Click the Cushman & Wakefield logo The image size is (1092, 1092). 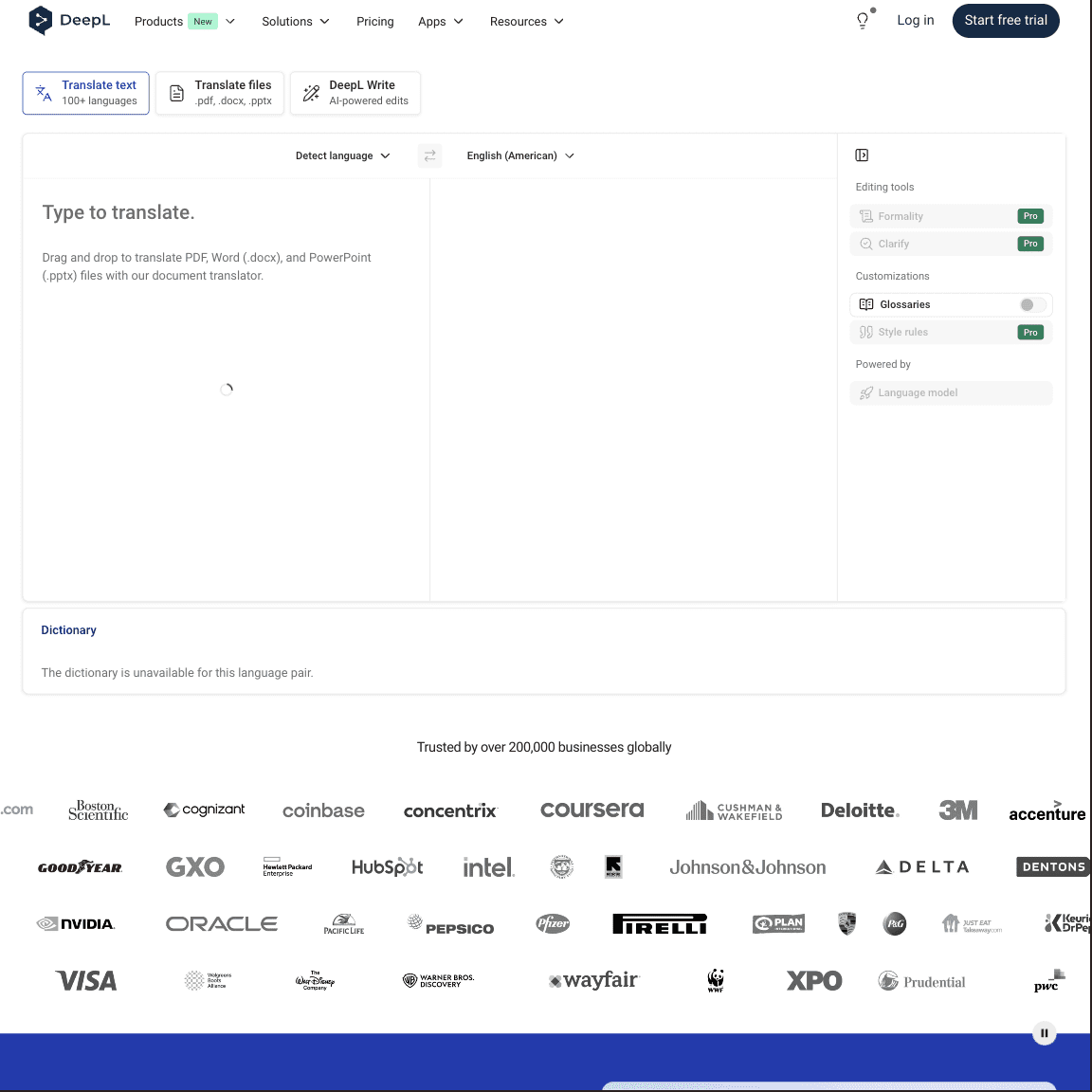[x=734, y=810]
